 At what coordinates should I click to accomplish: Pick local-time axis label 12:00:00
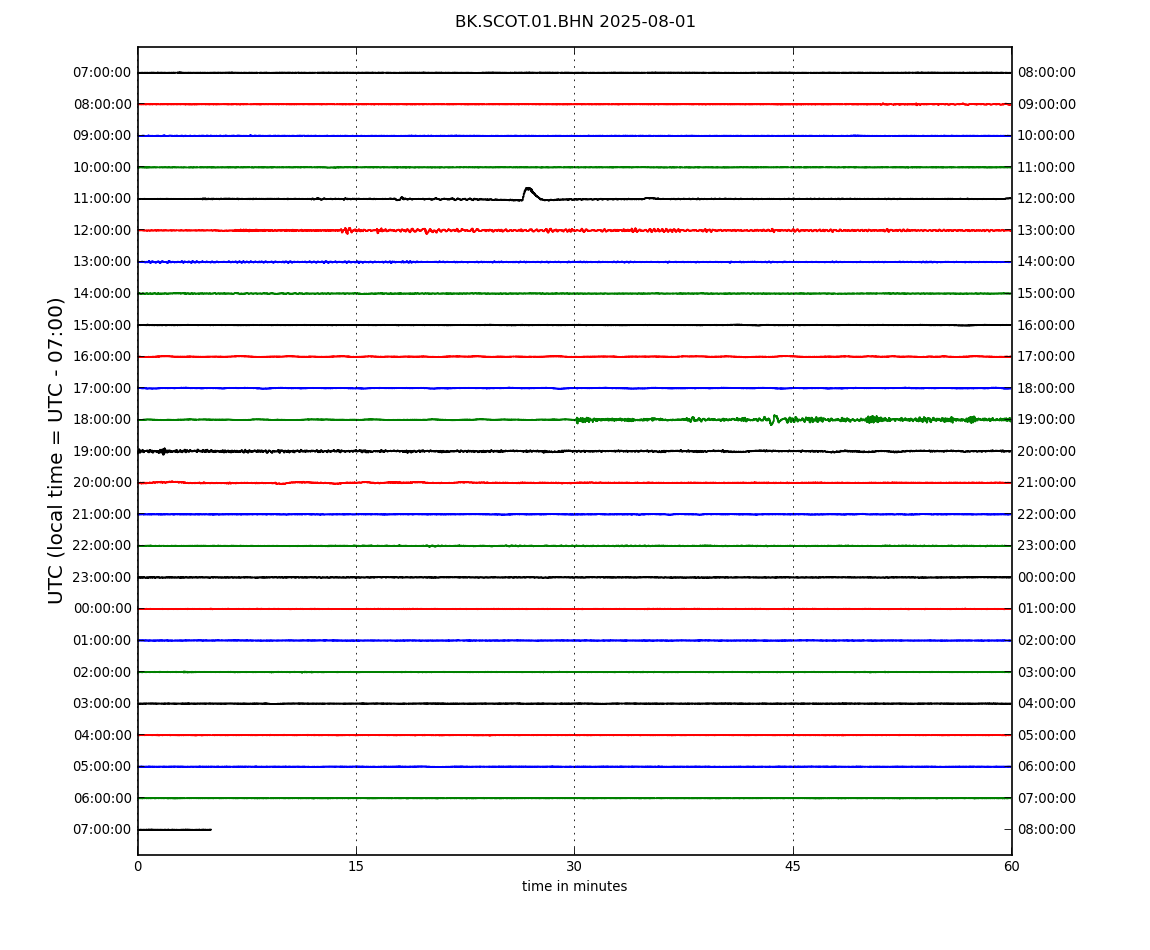pos(1047,199)
